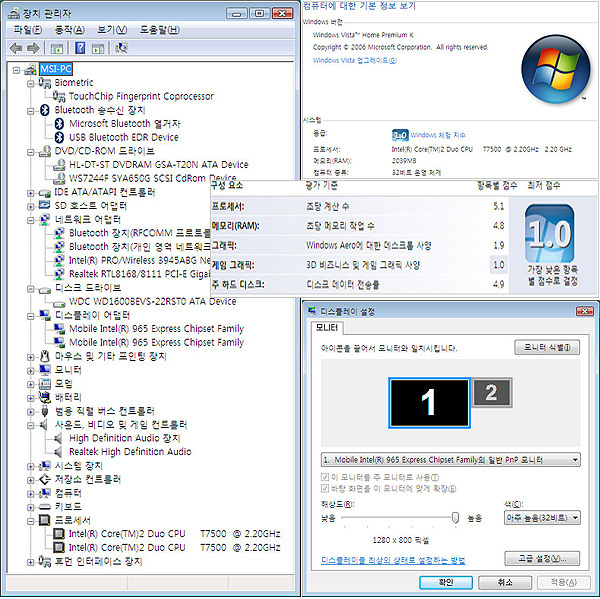The height and width of the screenshot is (599, 600).
Task: Click the 프로세서 category icon
Action: pyautogui.click(x=45, y=520)
